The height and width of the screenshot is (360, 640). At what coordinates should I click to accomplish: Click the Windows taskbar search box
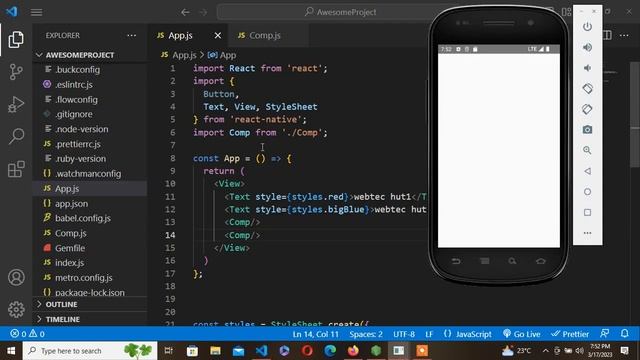tap(90, 351)
